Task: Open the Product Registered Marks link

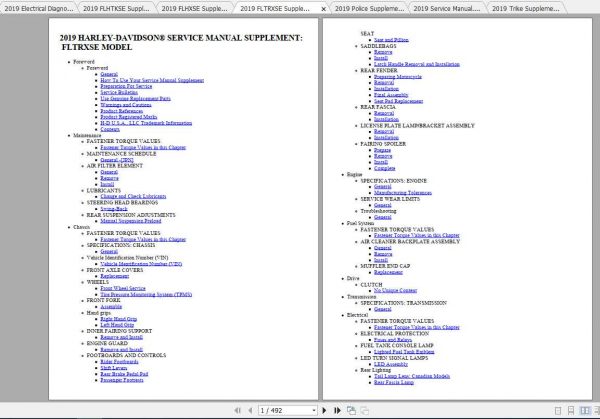Action: pyautogui.click(x=129, y=117)
